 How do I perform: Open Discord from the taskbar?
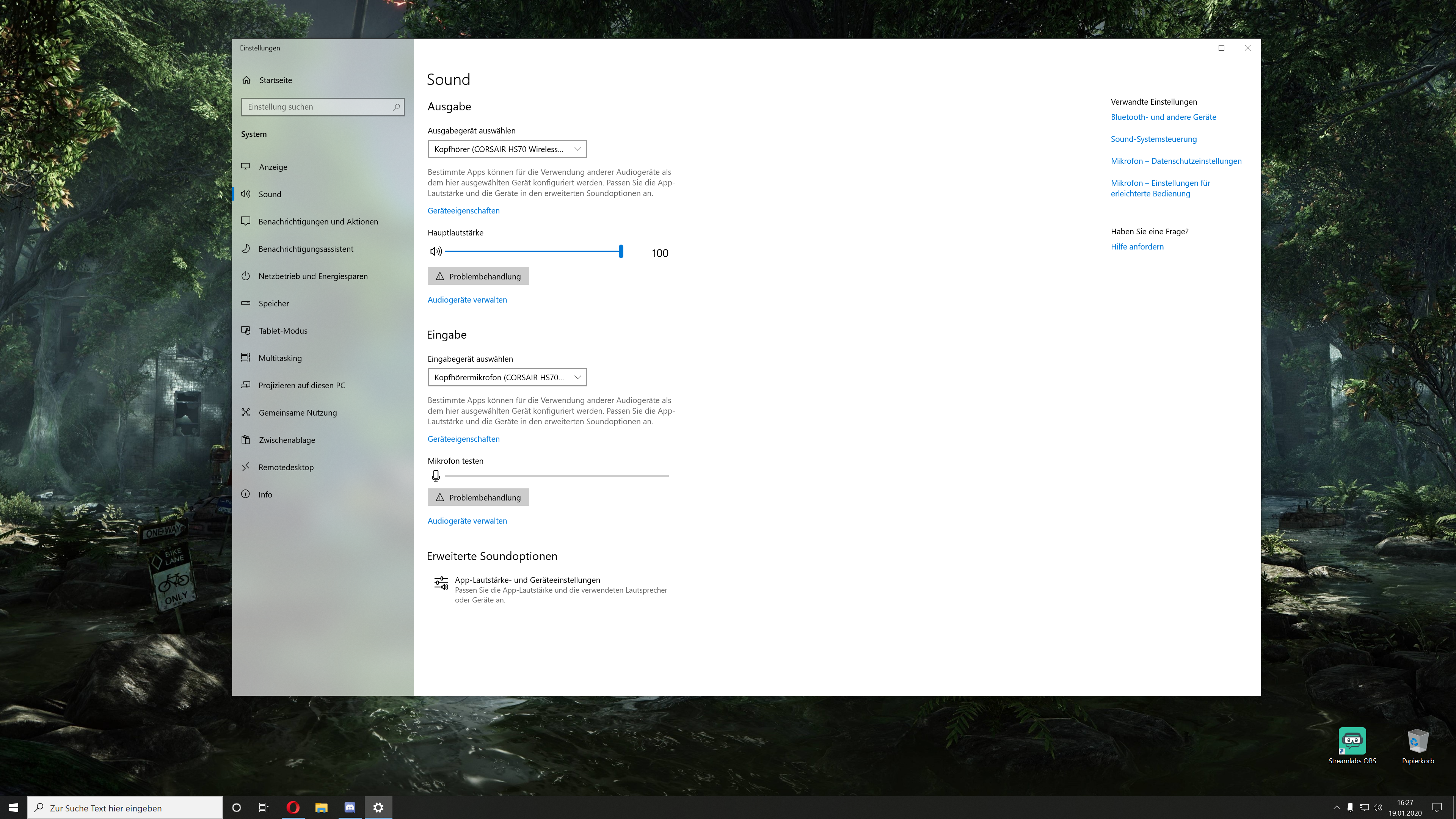[350, 808]
